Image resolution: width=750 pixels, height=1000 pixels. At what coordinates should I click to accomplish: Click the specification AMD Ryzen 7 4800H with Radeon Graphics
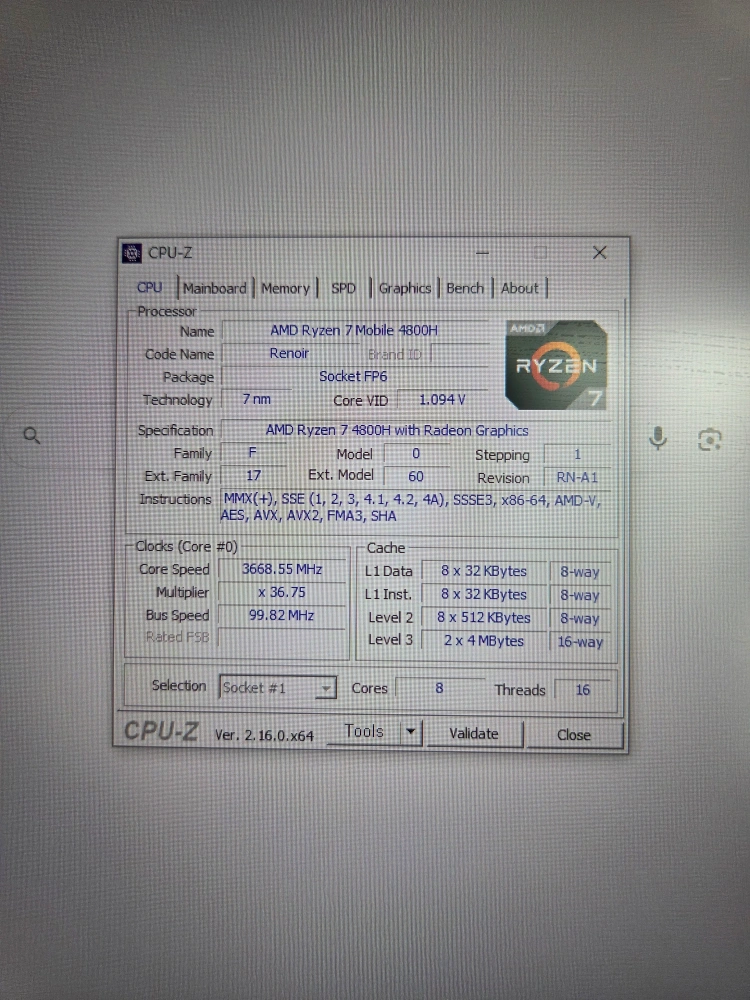[397, 430]
